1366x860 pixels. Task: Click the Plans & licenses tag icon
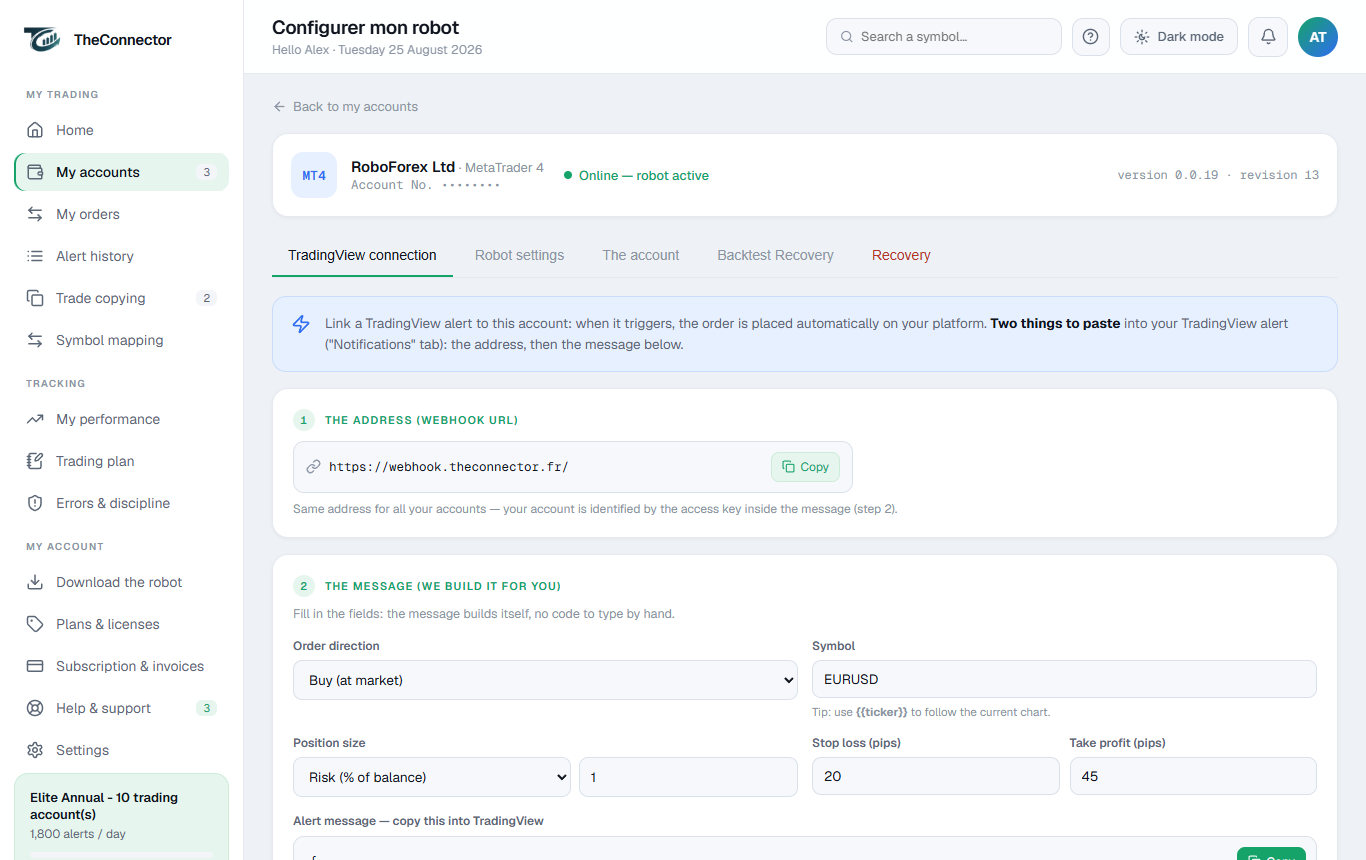35,624
